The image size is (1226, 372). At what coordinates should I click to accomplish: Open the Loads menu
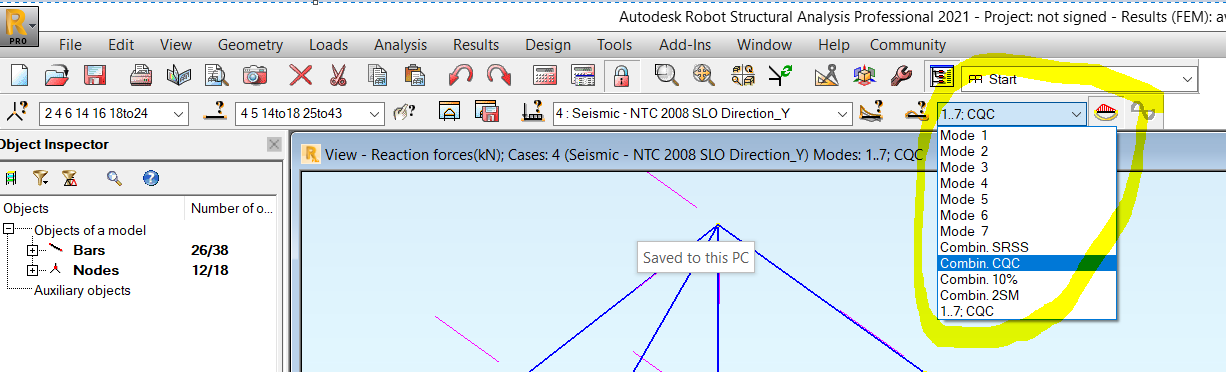pyautogui.click(x=328, y=45)
